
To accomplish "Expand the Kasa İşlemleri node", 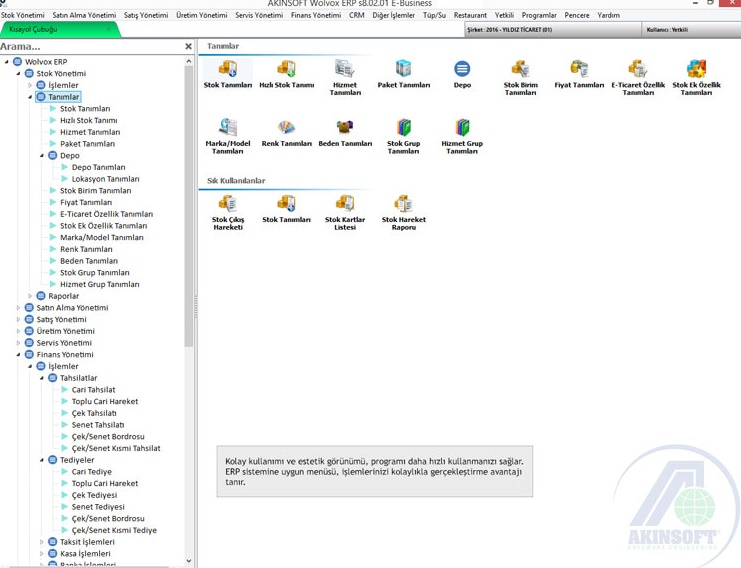I will coord(42,553).
